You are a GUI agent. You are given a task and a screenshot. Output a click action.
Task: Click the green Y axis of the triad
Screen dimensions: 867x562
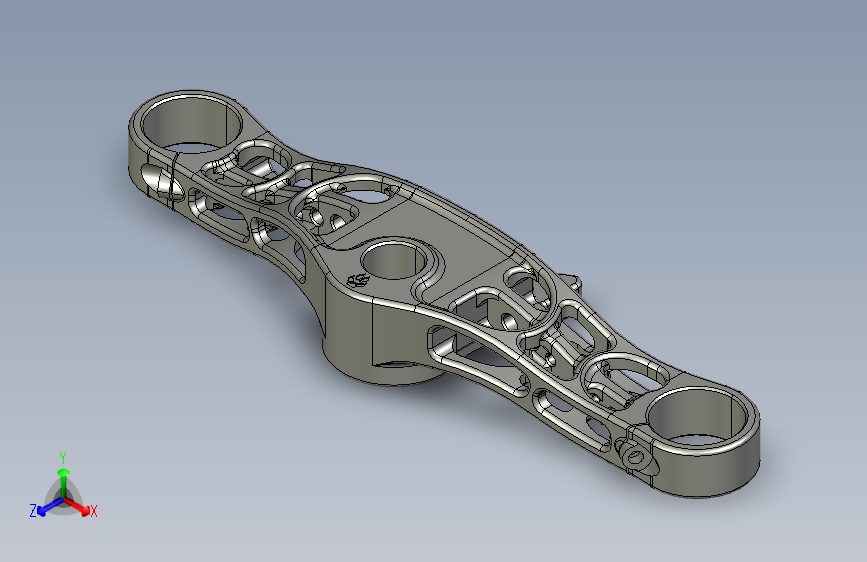click(x=64, y=482)
